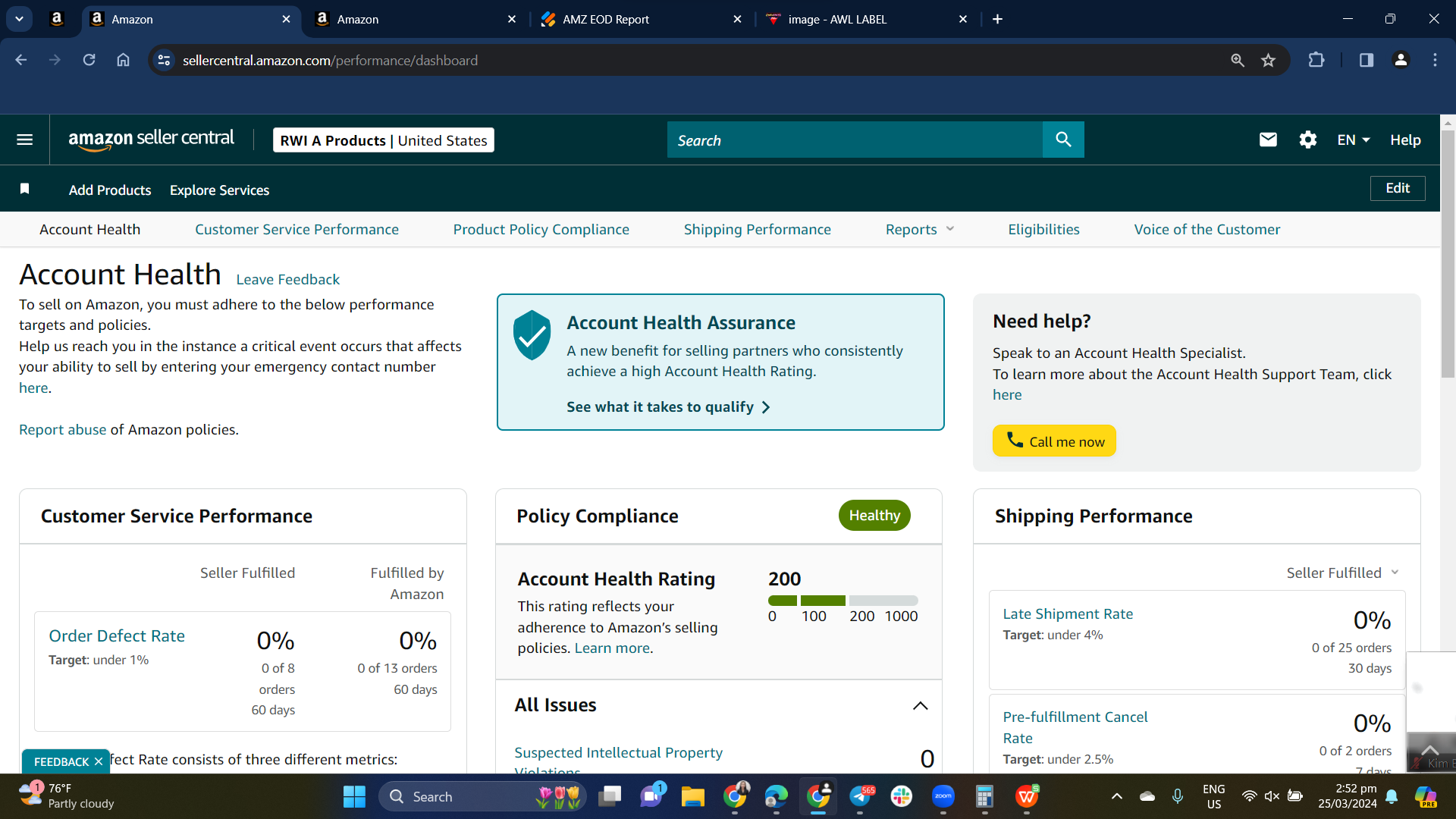Open the Voice of the Customer tab

click(x=1207, y=229)
